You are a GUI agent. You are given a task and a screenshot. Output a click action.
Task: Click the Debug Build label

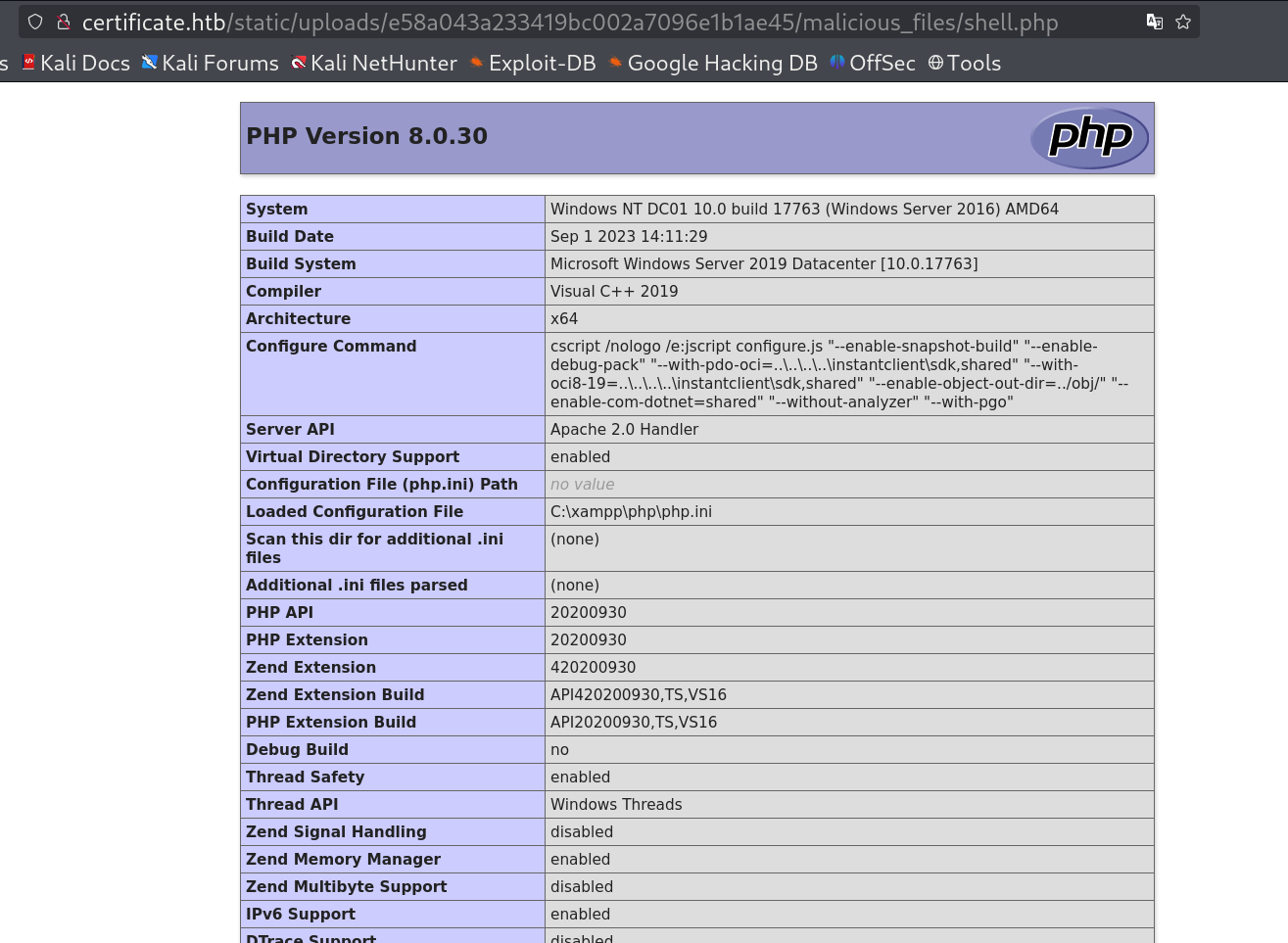coord(297,749)
